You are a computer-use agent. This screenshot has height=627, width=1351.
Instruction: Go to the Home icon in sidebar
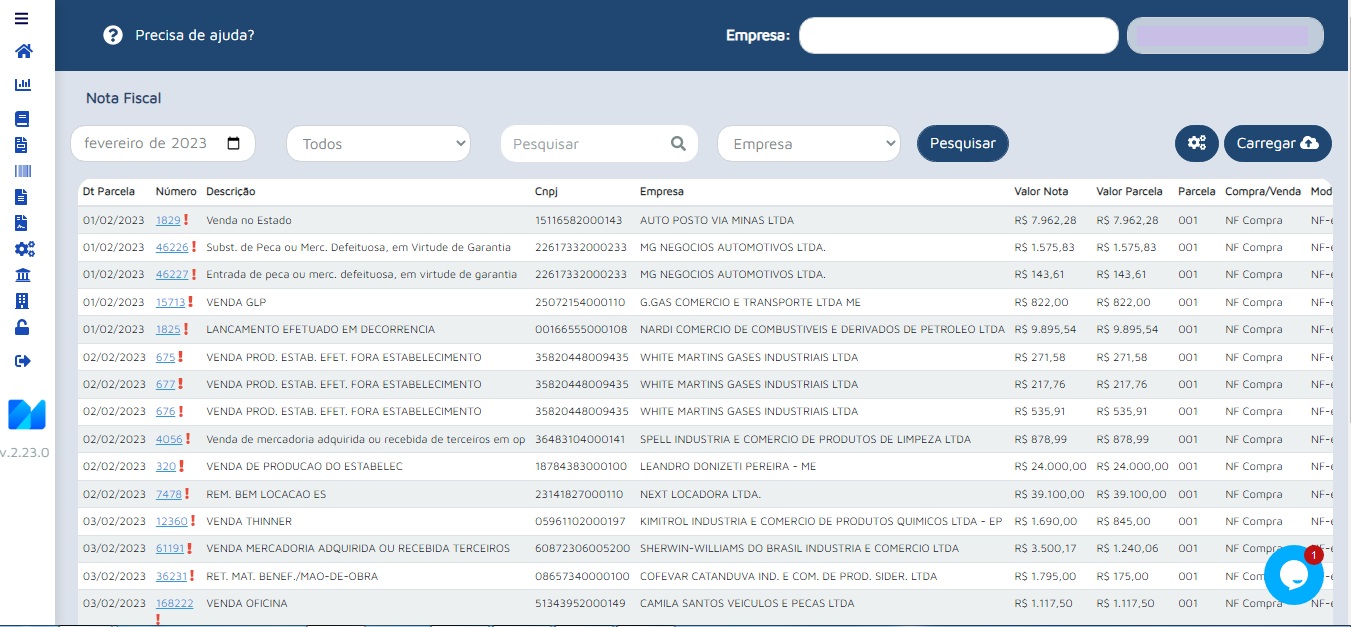click(x=22, y=50)
